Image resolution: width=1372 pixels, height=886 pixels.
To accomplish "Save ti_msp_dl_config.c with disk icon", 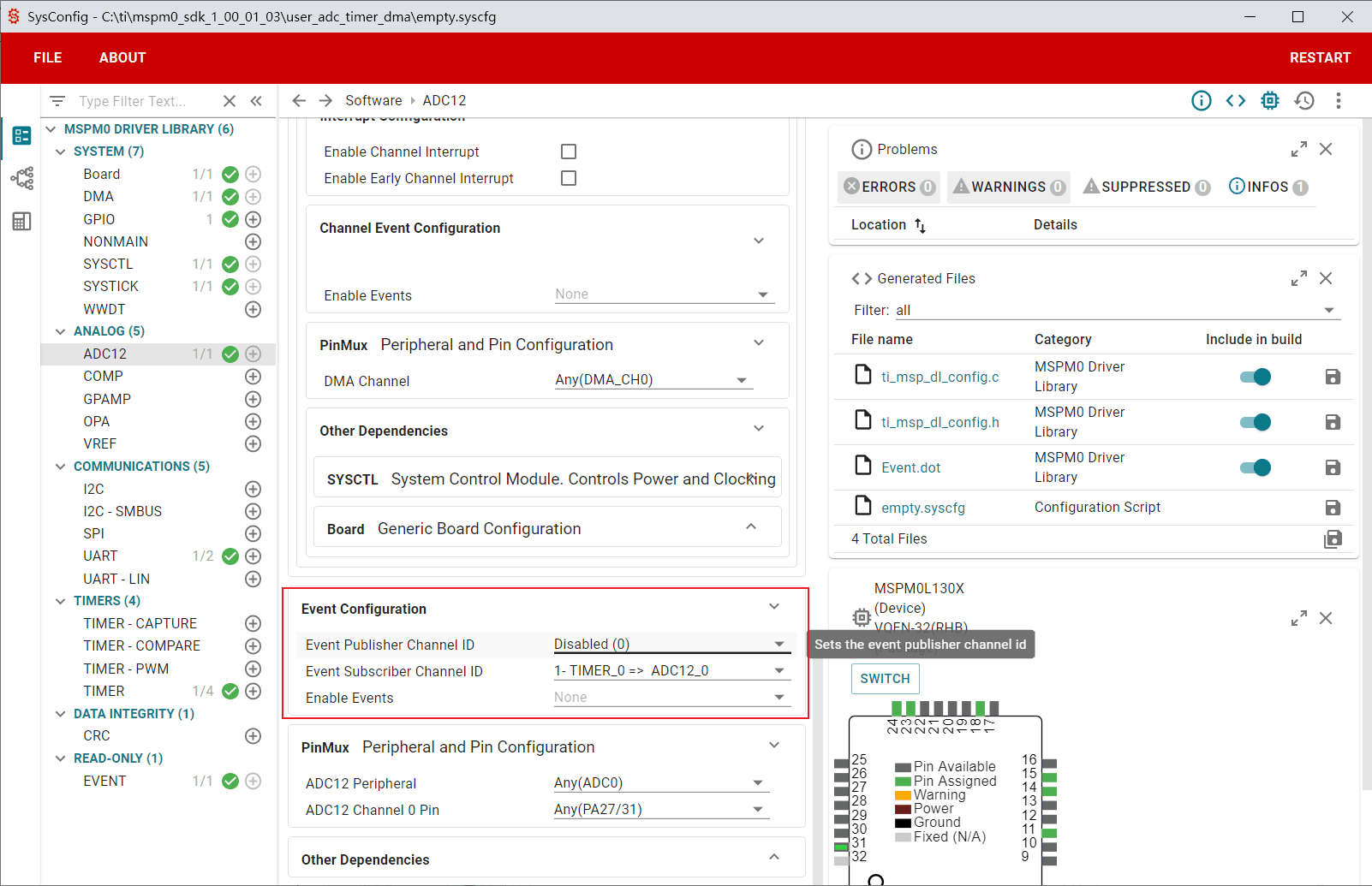I will click(x=1333, y=377).
